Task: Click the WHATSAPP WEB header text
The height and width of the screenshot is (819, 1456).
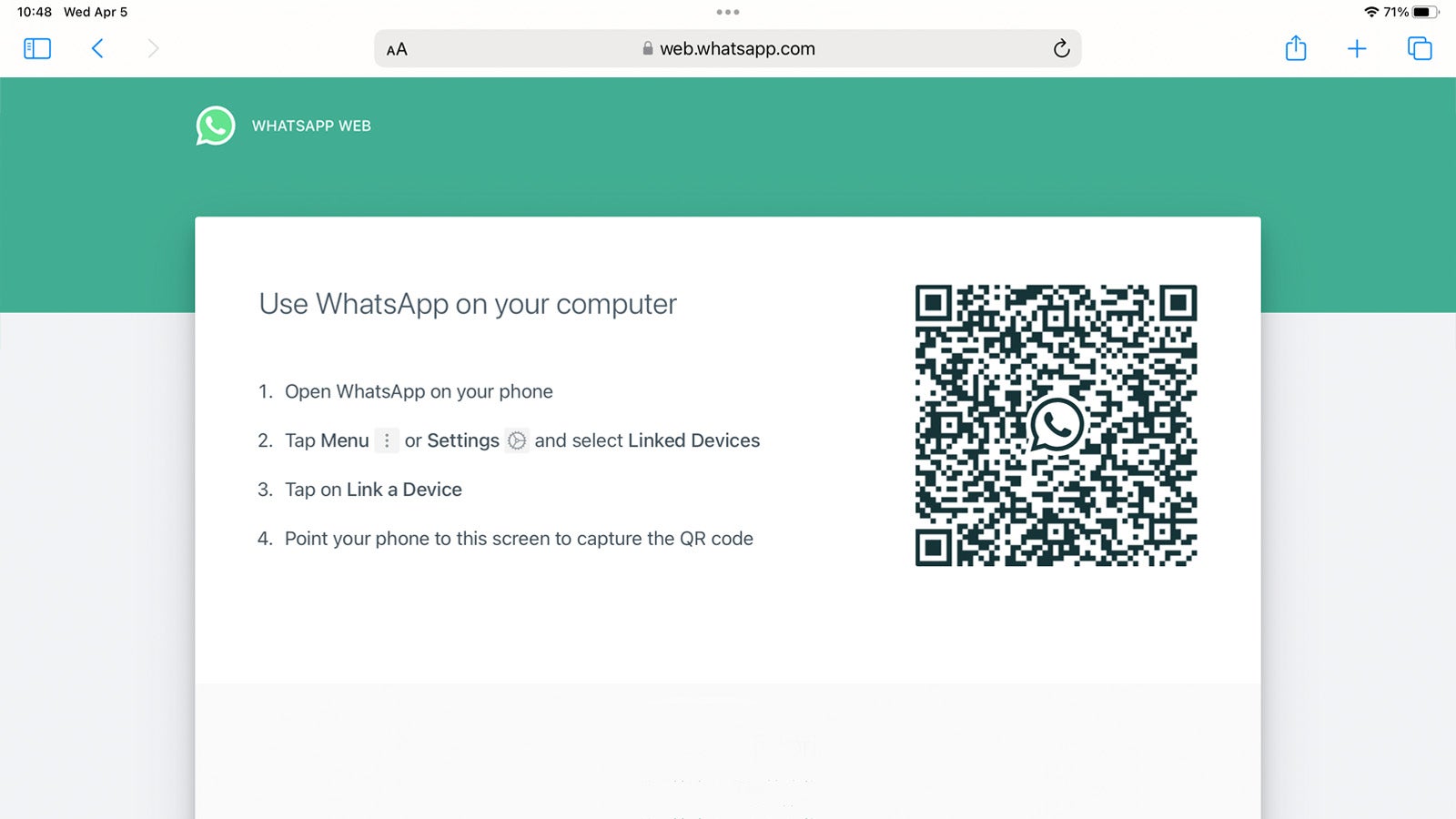Action: (311, 126)
